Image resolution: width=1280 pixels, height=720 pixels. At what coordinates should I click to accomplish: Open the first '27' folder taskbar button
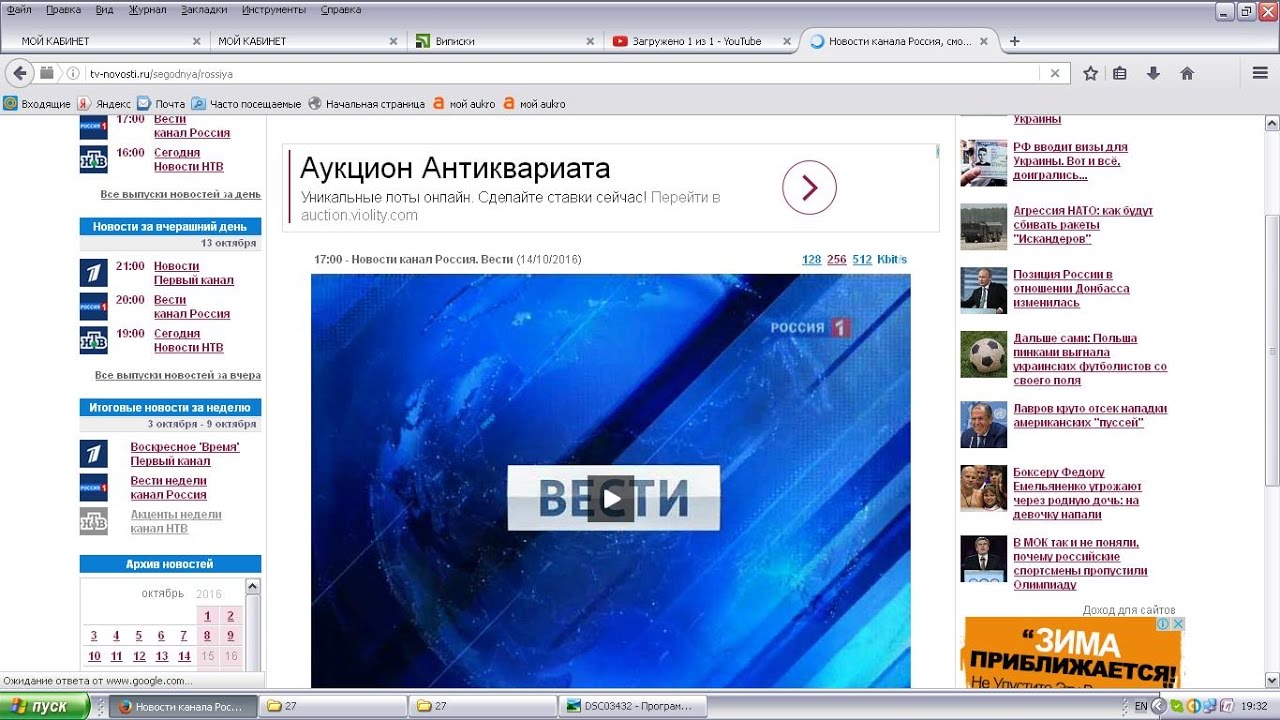(x=334, y=706)
